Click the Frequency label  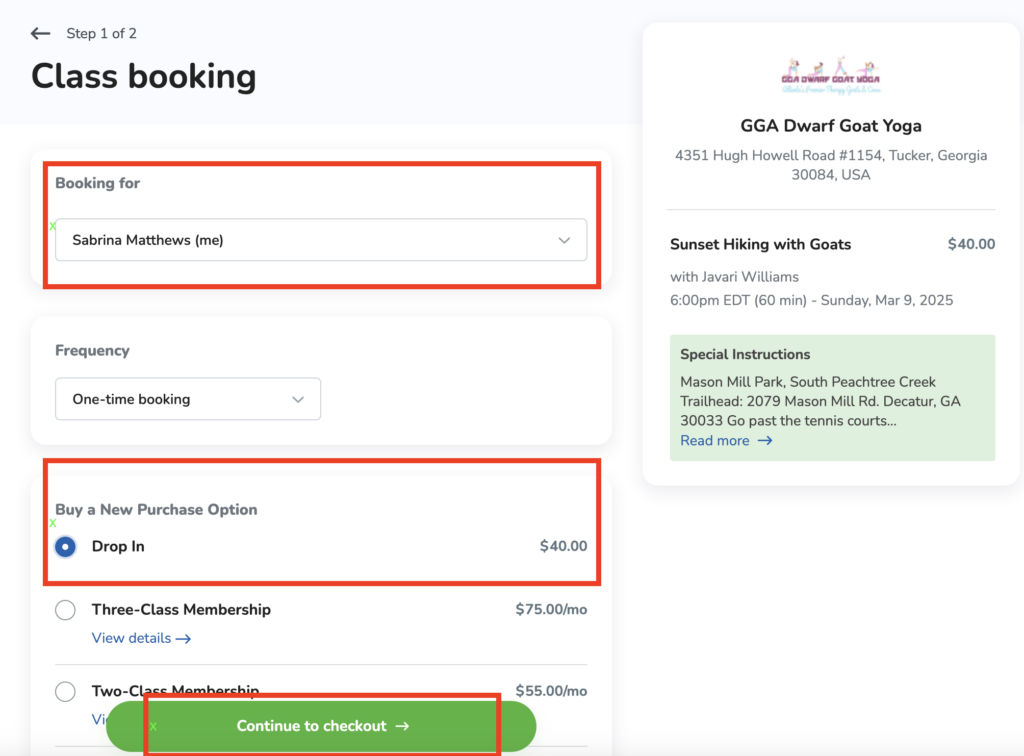point(92,351)
